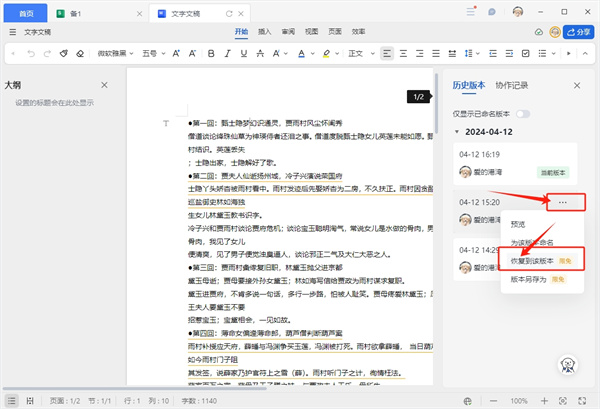
Task: Click the format painter icon
Action: 63,53
